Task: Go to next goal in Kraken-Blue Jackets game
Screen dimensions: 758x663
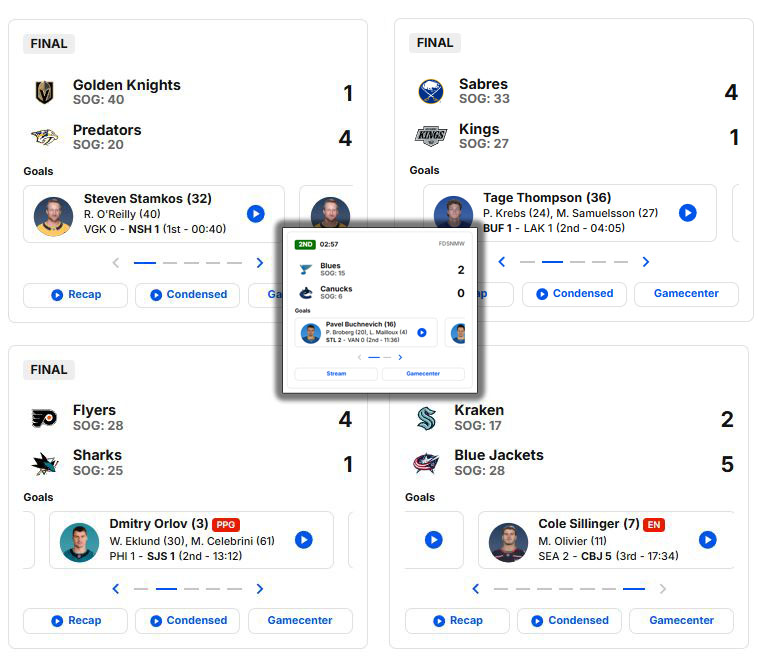Action: (x=663, y=589)
